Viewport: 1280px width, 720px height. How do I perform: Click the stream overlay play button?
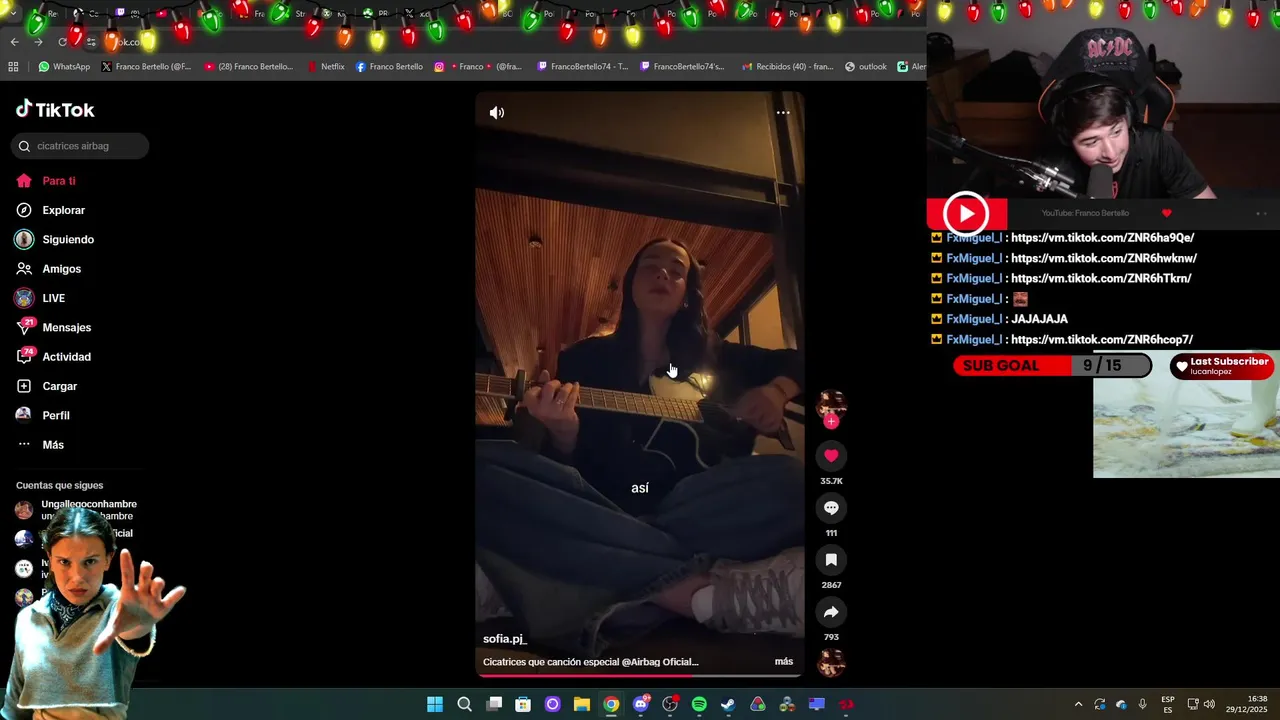pos(966,214)
